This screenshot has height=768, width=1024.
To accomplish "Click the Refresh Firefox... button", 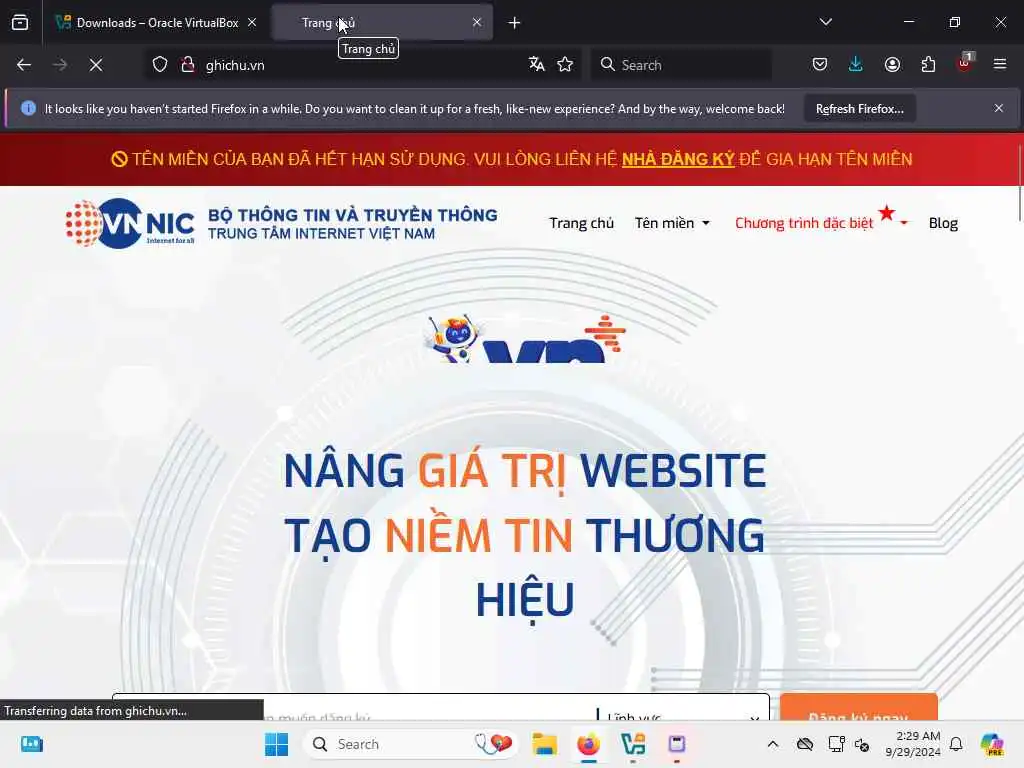I will point(859,109).
